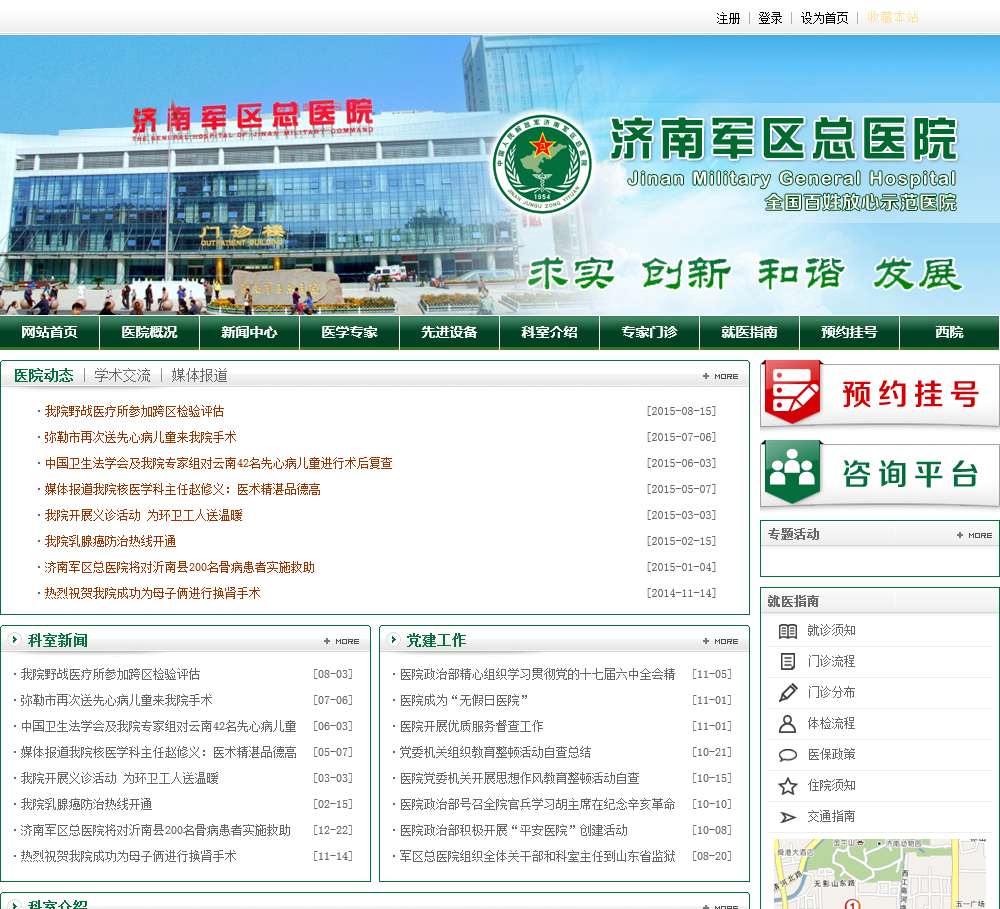Image resolution: width=1000 pixels, height=909 pixels.
Task: Open 科室新闻 item 我院乳腺癌防治热线开通
Action: [x=86, y=804]
